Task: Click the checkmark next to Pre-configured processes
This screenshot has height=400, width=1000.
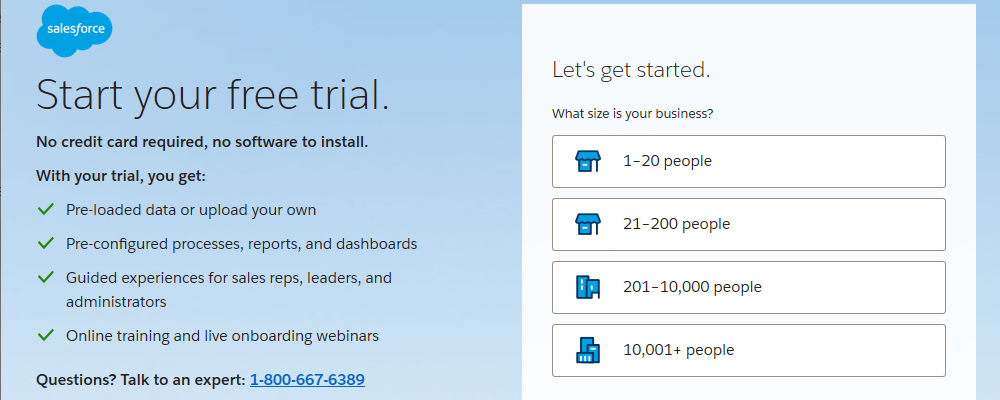Action: [45, 244]
